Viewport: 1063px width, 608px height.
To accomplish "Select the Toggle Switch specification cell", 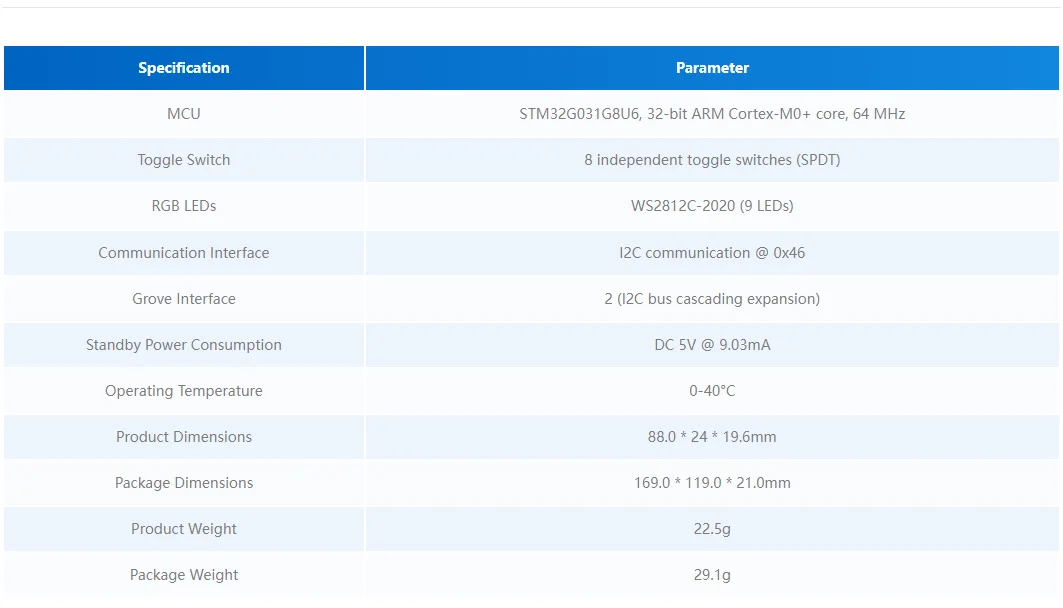I will pos(184,160).
